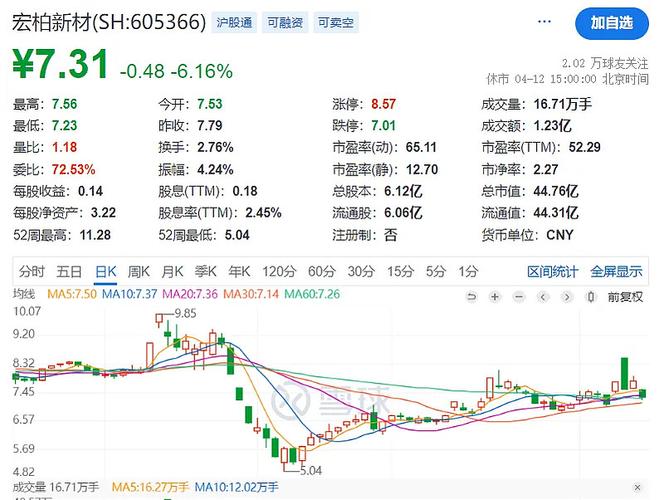This screenshot has width=664, height=500.
Task: Click the 沪股通 tag
Action: tap(234, 22)
